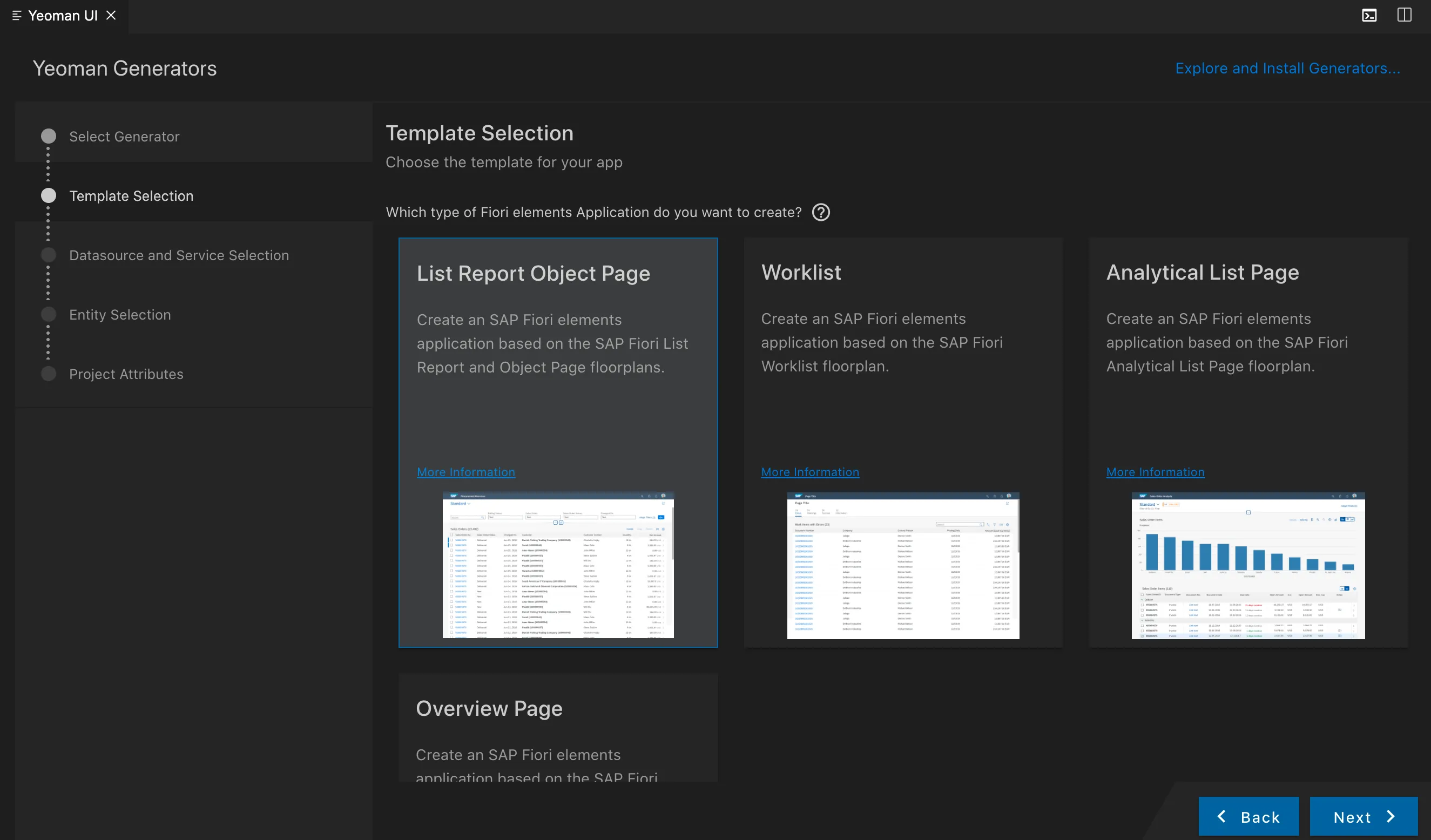This screenshot has width=1431, height=840.
Task: Open the terminal output panel icon
Action: pos(1369,15)
